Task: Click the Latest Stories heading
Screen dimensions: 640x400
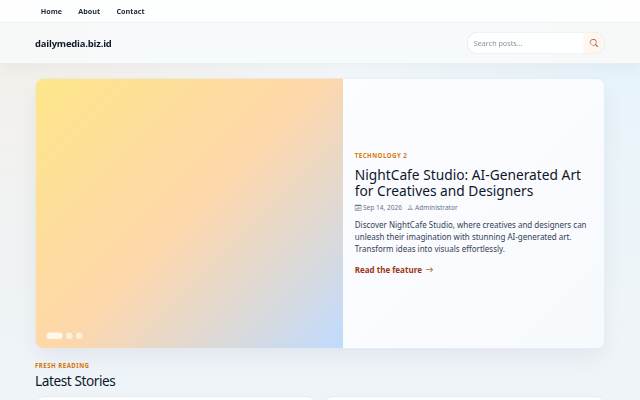Action: [75, 381]
